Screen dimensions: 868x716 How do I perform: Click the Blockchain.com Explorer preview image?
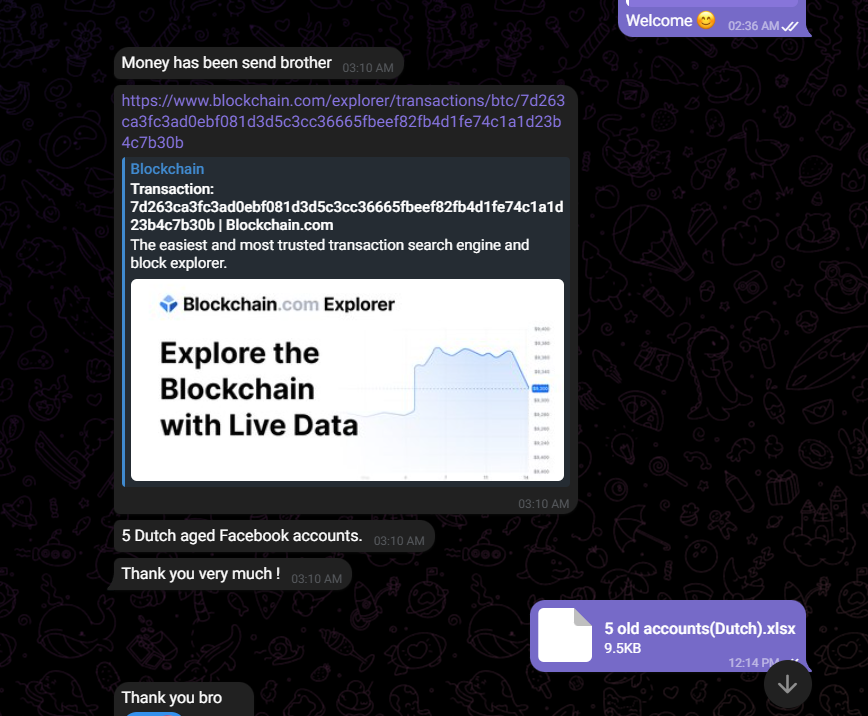click(347, 380)
